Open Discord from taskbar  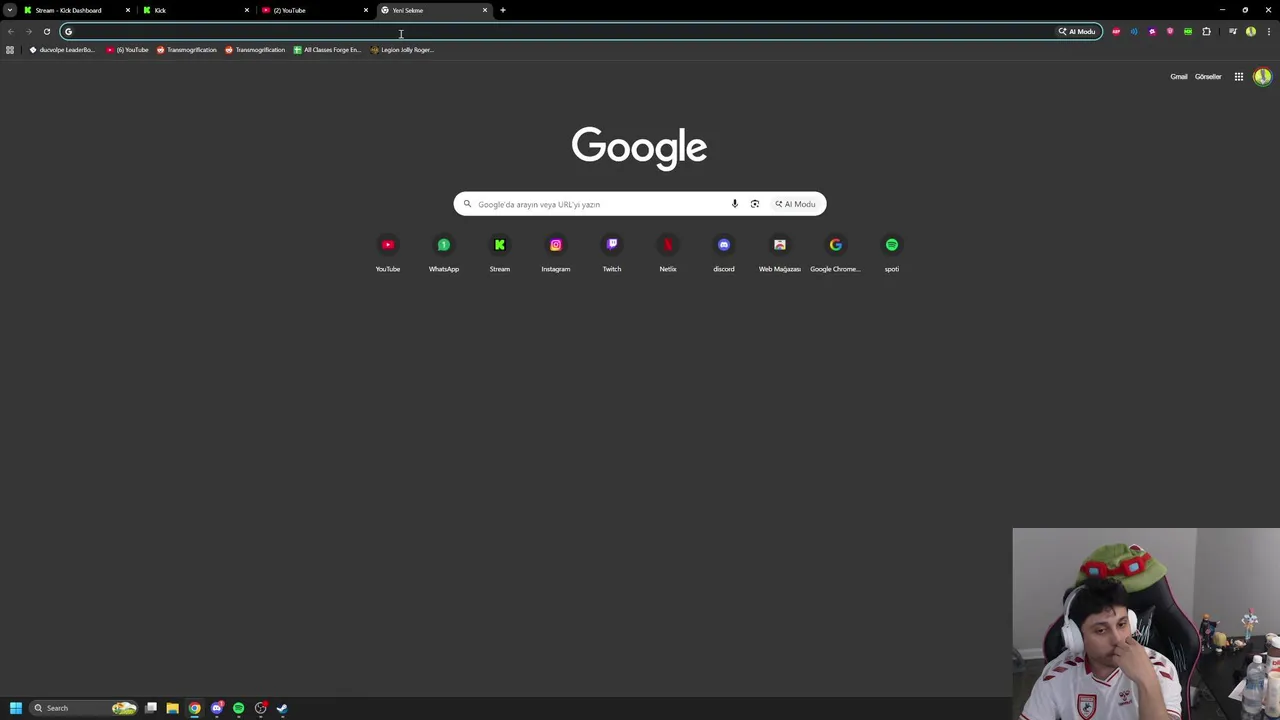[216, 708]
